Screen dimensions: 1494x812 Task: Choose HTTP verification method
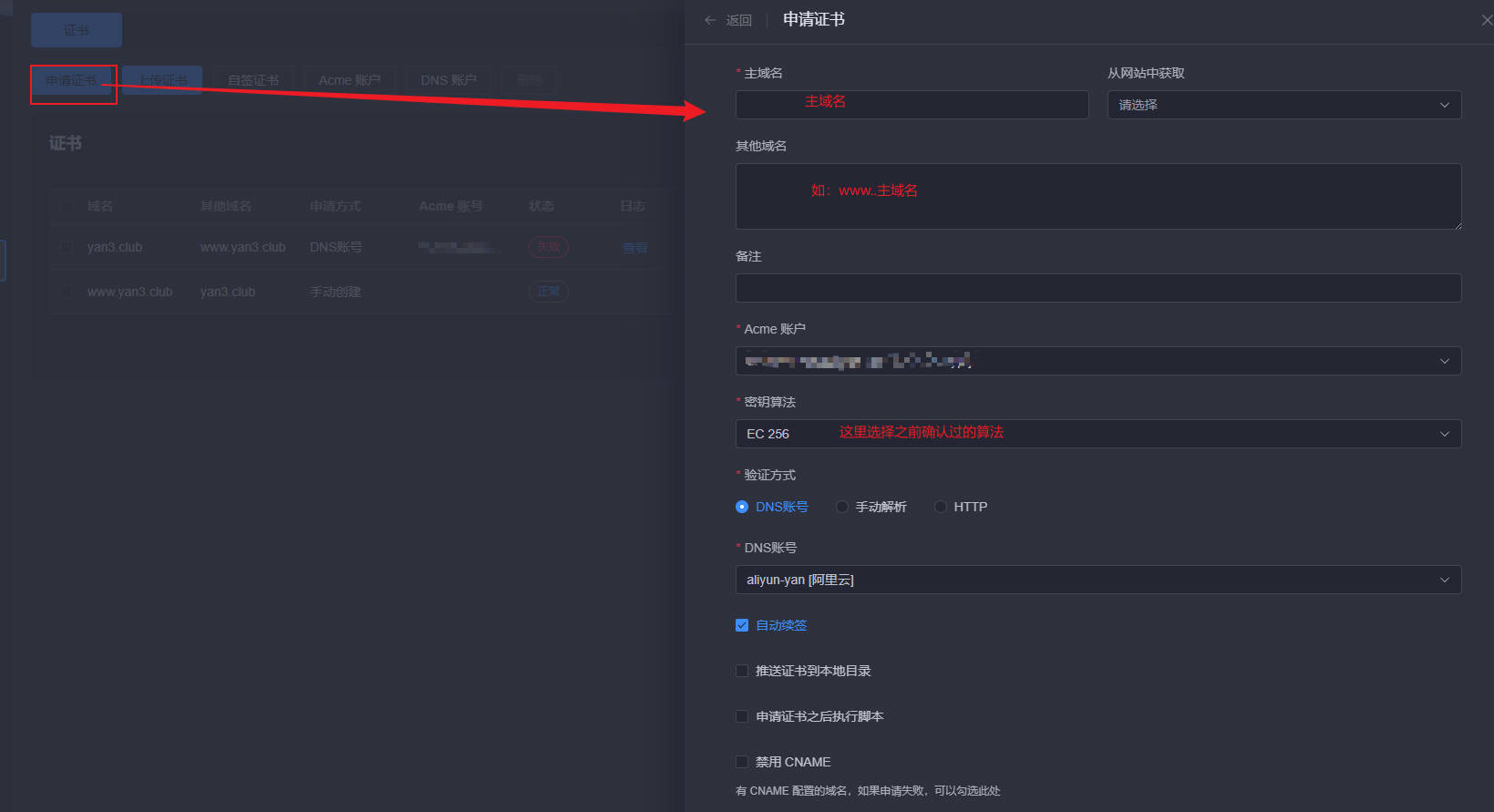941,507
